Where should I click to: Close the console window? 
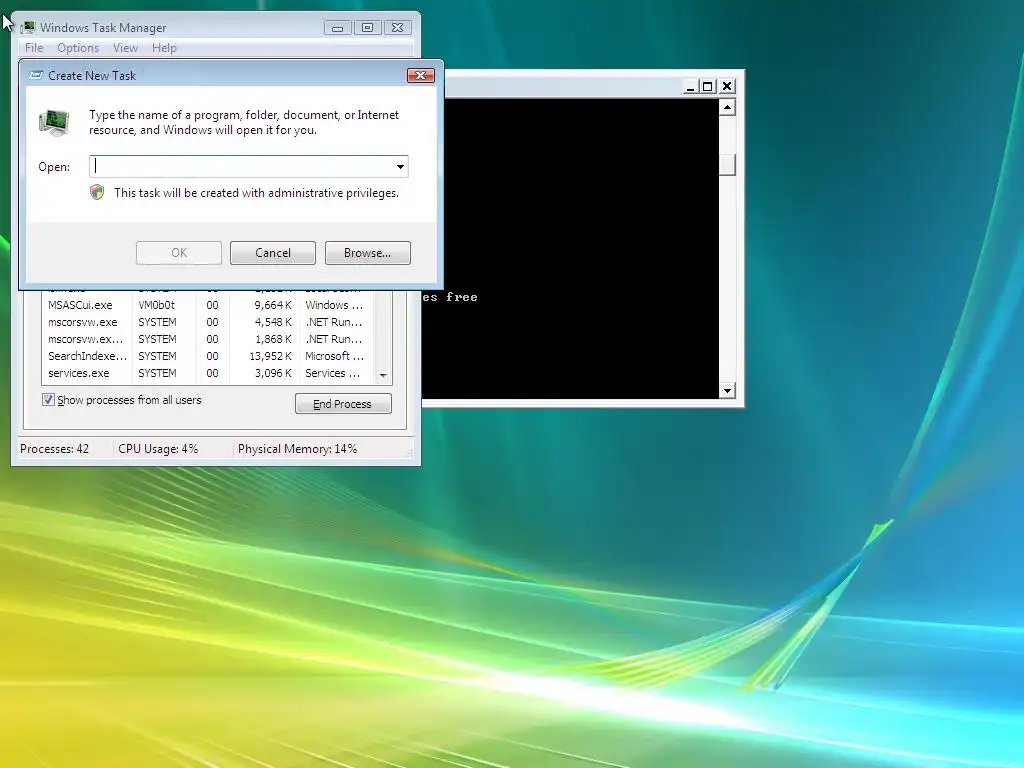pyautogui.click(x=727, y=86)
